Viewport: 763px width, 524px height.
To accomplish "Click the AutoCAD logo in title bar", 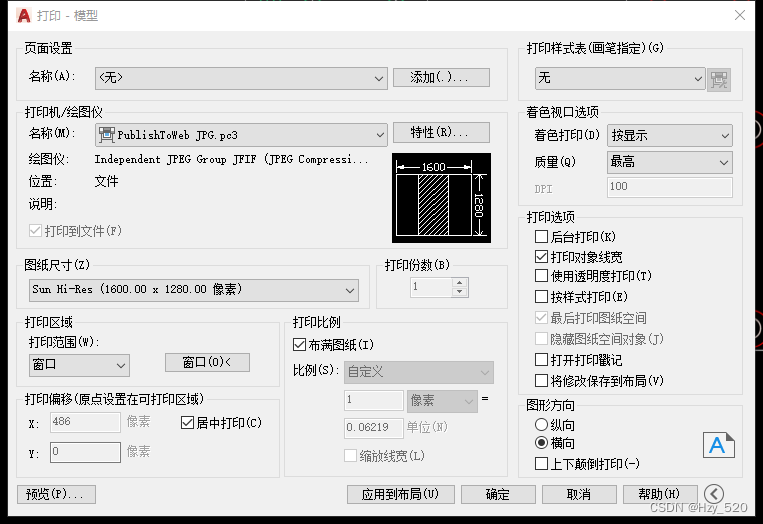I will click(x=23, y=16).
